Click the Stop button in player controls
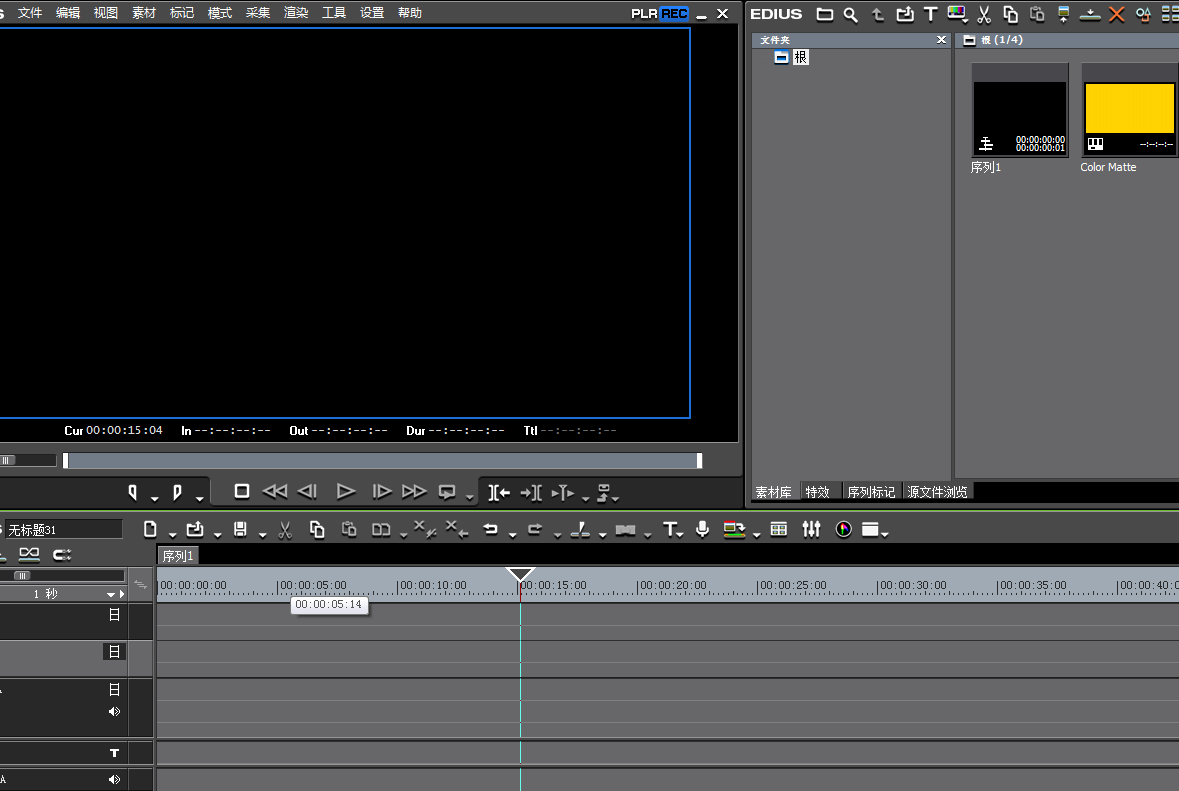Image resolution: width=1179 pixels, height=791 pixels. click(241, 491)
